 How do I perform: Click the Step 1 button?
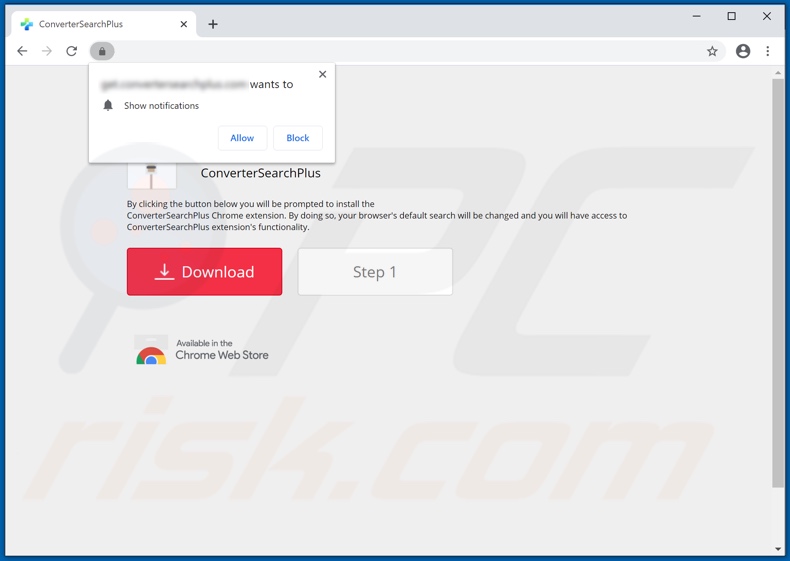(x=375, y=272)
